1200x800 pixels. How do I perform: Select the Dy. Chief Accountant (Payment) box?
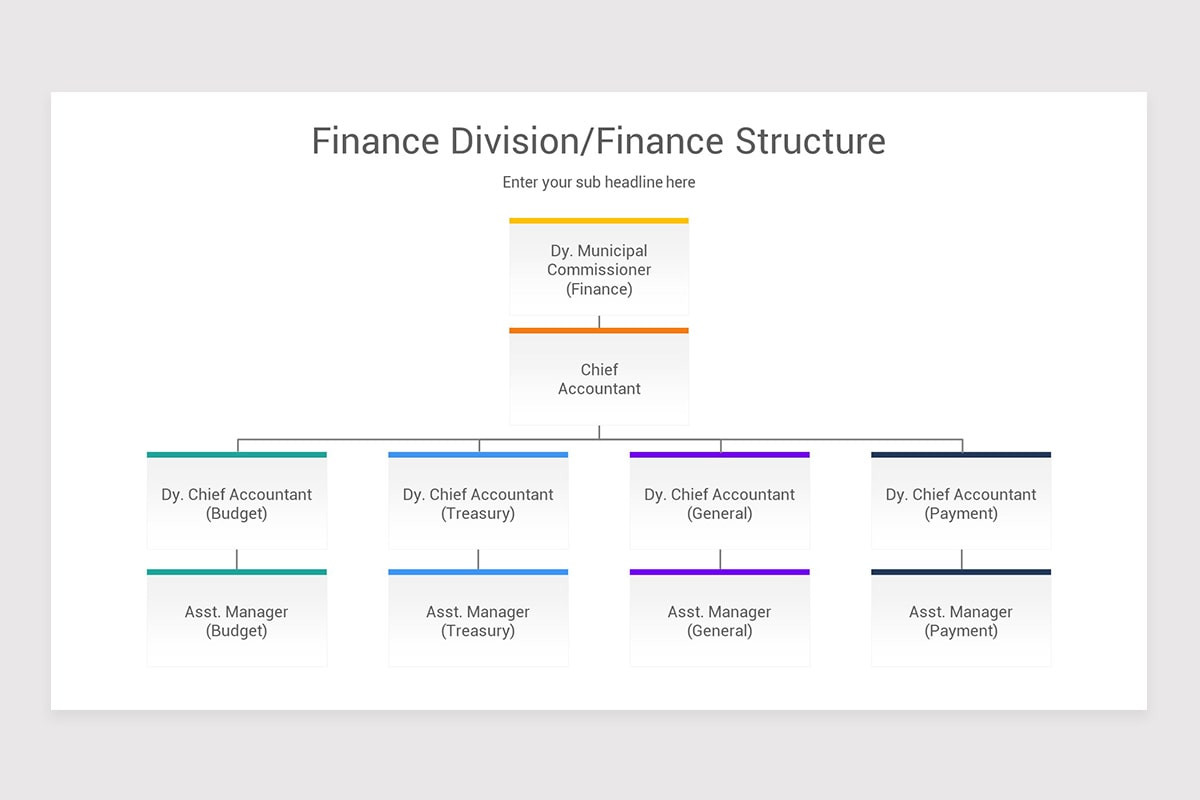(x=961, y=502)
